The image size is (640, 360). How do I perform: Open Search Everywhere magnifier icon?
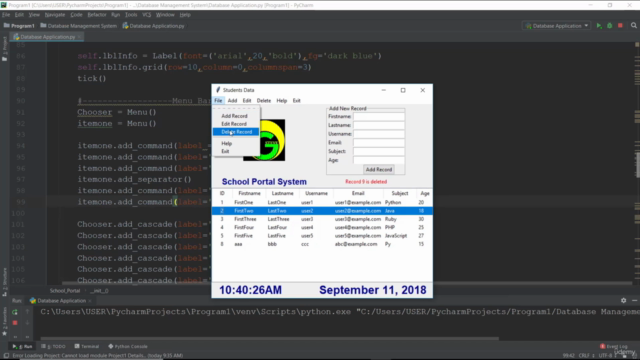(x=633, y=26)
